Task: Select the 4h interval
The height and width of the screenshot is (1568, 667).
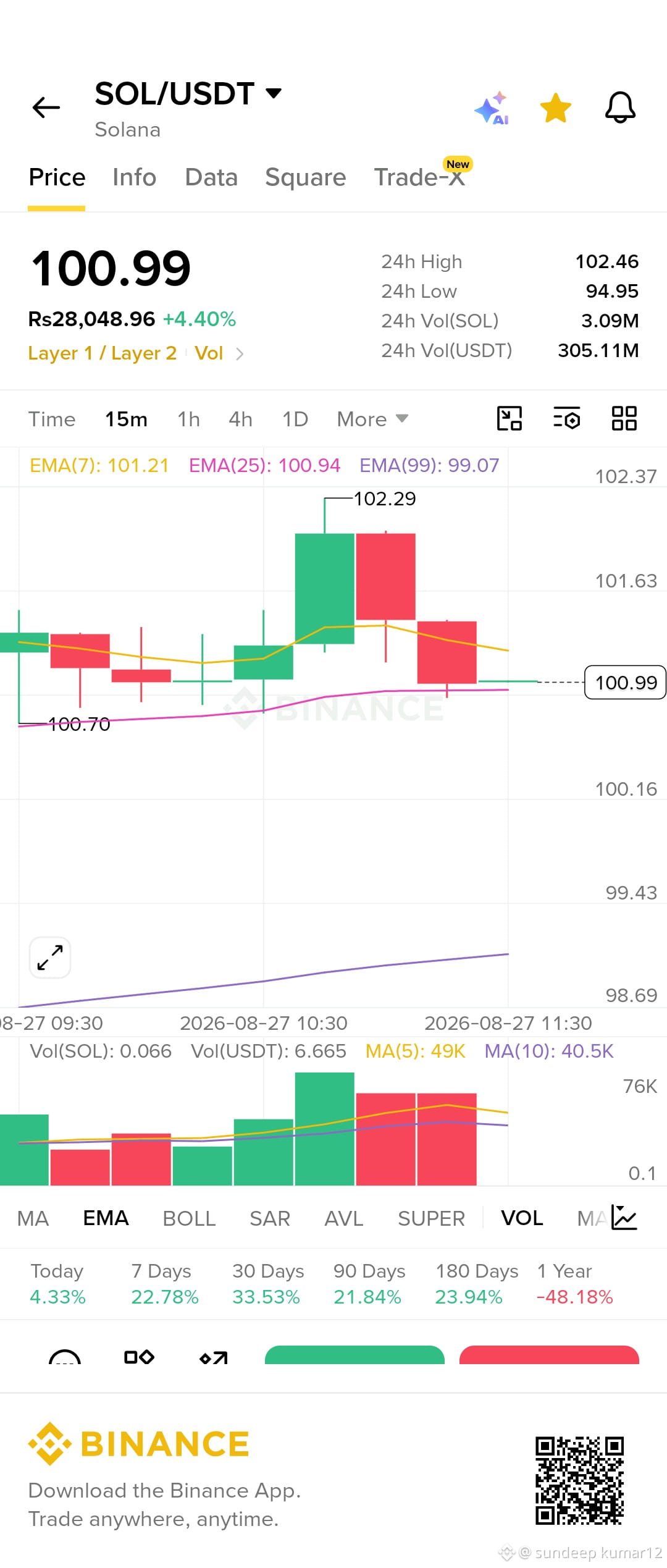Action: click(240, 419)
